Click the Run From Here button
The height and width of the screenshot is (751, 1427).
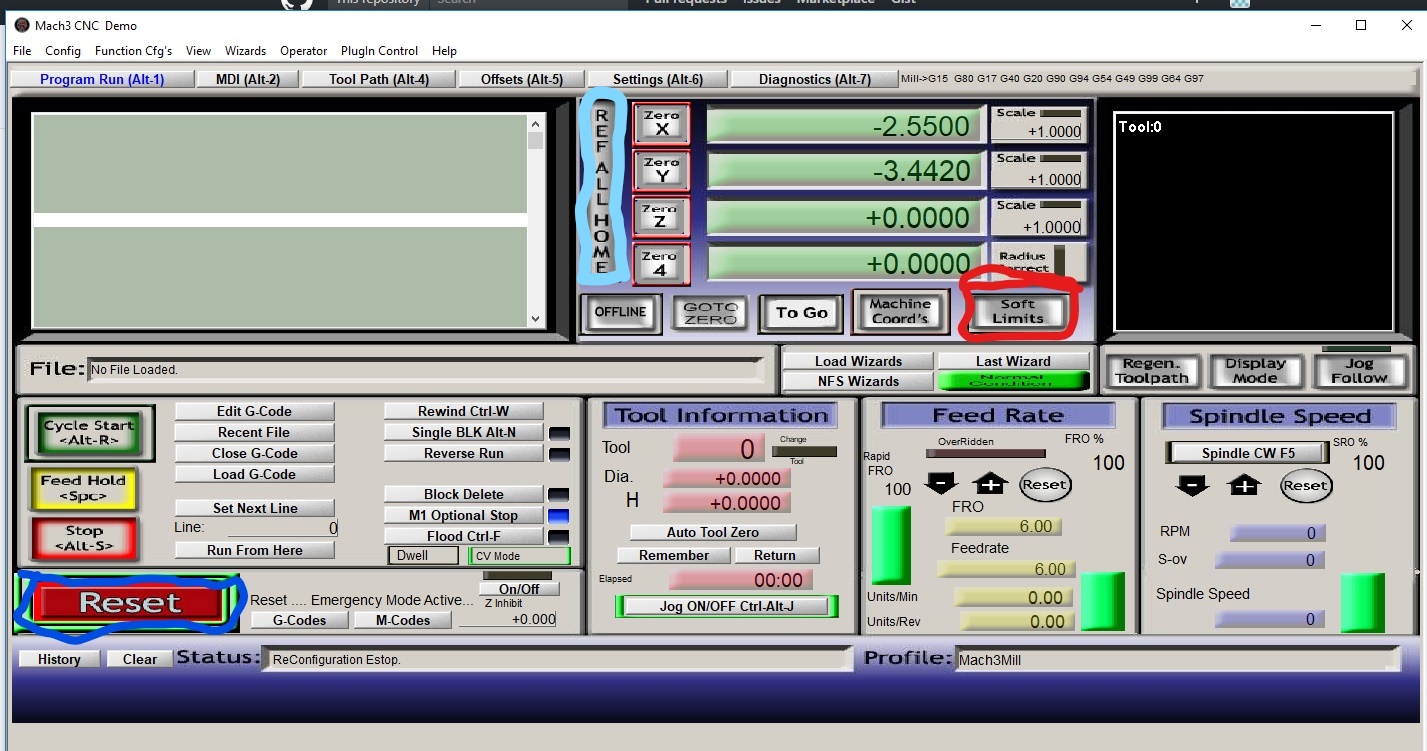(x=254, y=550)
